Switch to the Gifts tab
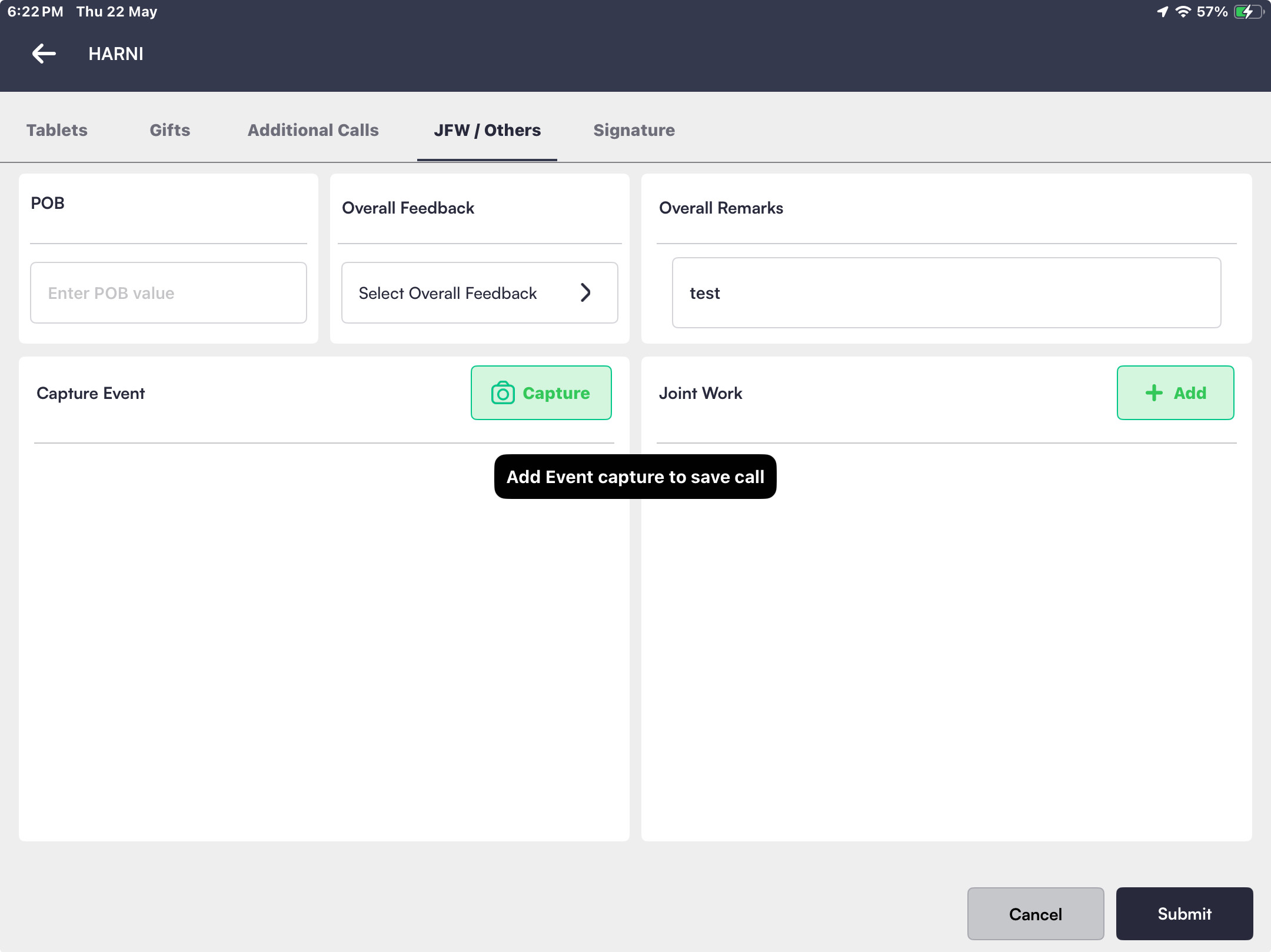The image size is (1271, 952). pos(170,130)
